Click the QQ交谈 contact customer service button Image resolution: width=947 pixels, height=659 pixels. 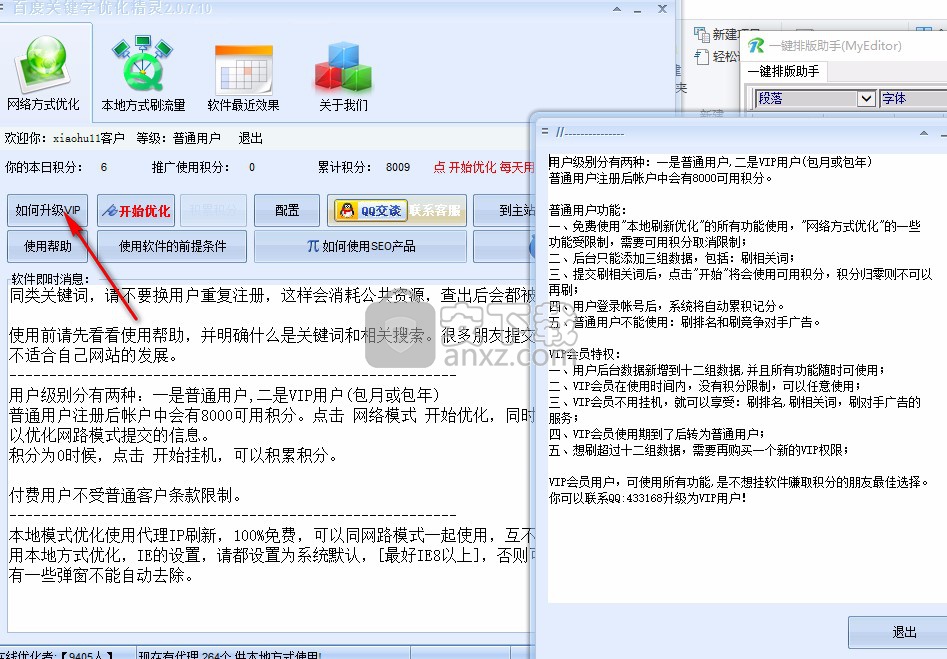(x=397, y=210)
